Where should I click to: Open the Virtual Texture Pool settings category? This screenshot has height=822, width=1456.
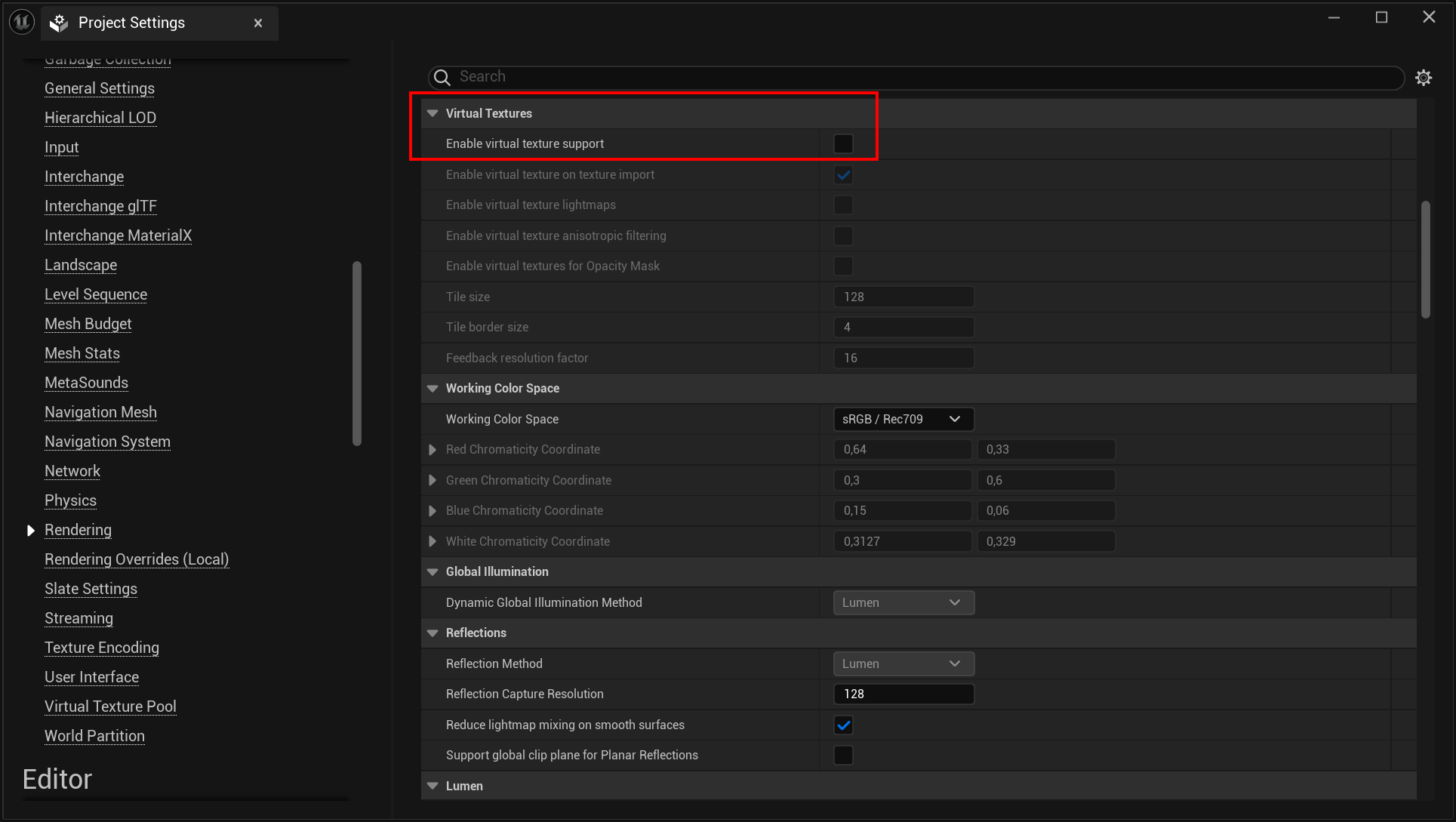click(x=110, y=707)
